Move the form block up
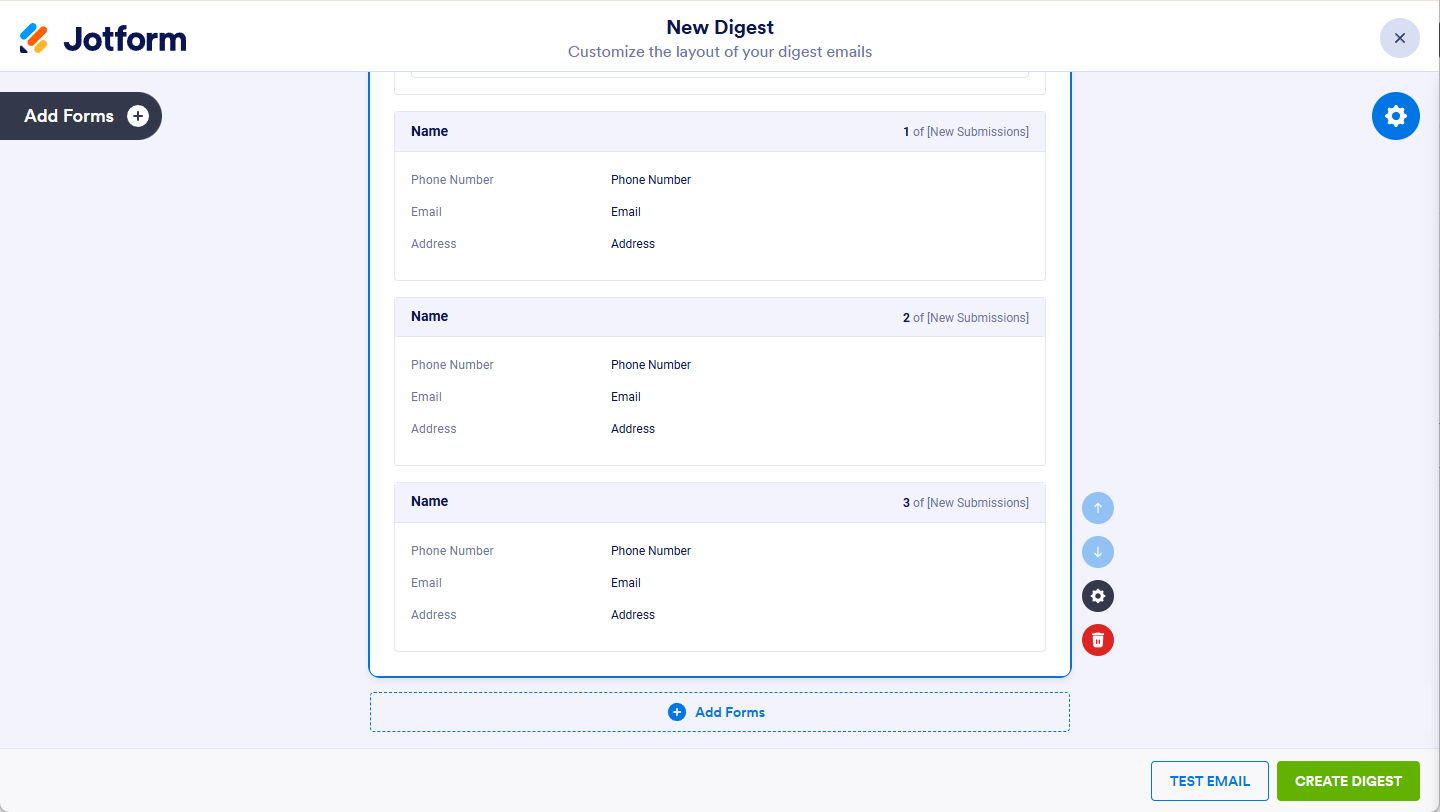Image resolution: width=1440 pixels, height=812 pixels. pos(1097,508)
